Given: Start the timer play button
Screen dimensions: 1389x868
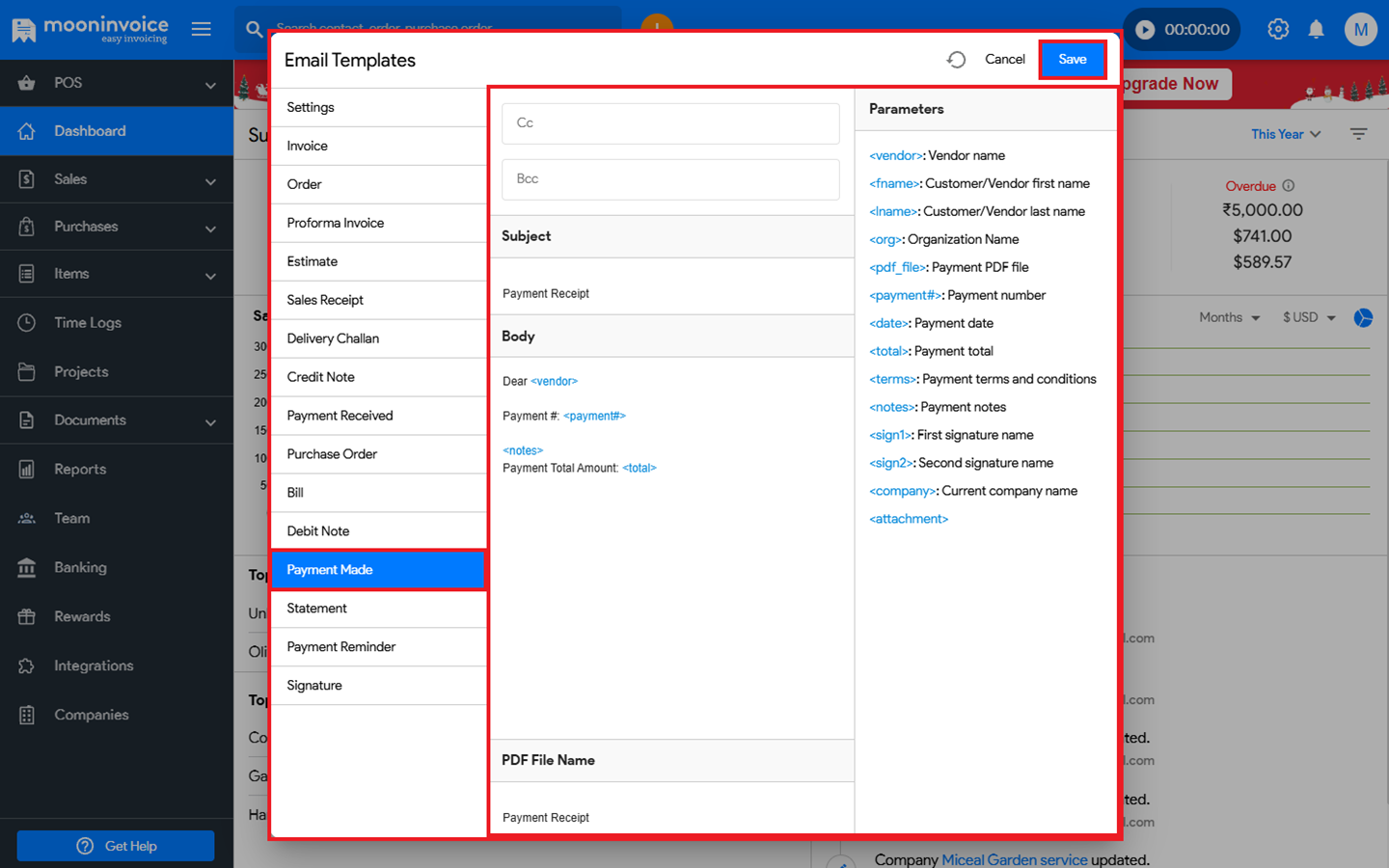Looking at the screenshot, I should (1145, 30).
